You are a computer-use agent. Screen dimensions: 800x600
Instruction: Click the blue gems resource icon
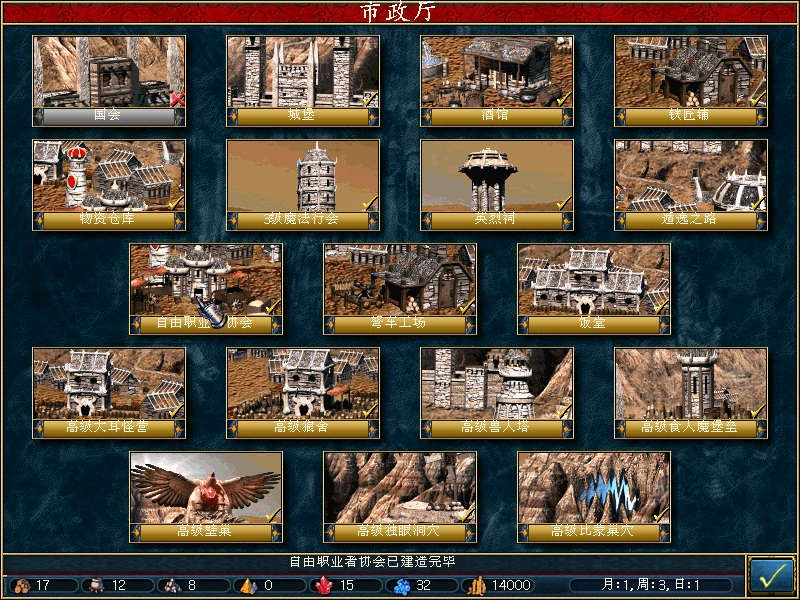402,586
